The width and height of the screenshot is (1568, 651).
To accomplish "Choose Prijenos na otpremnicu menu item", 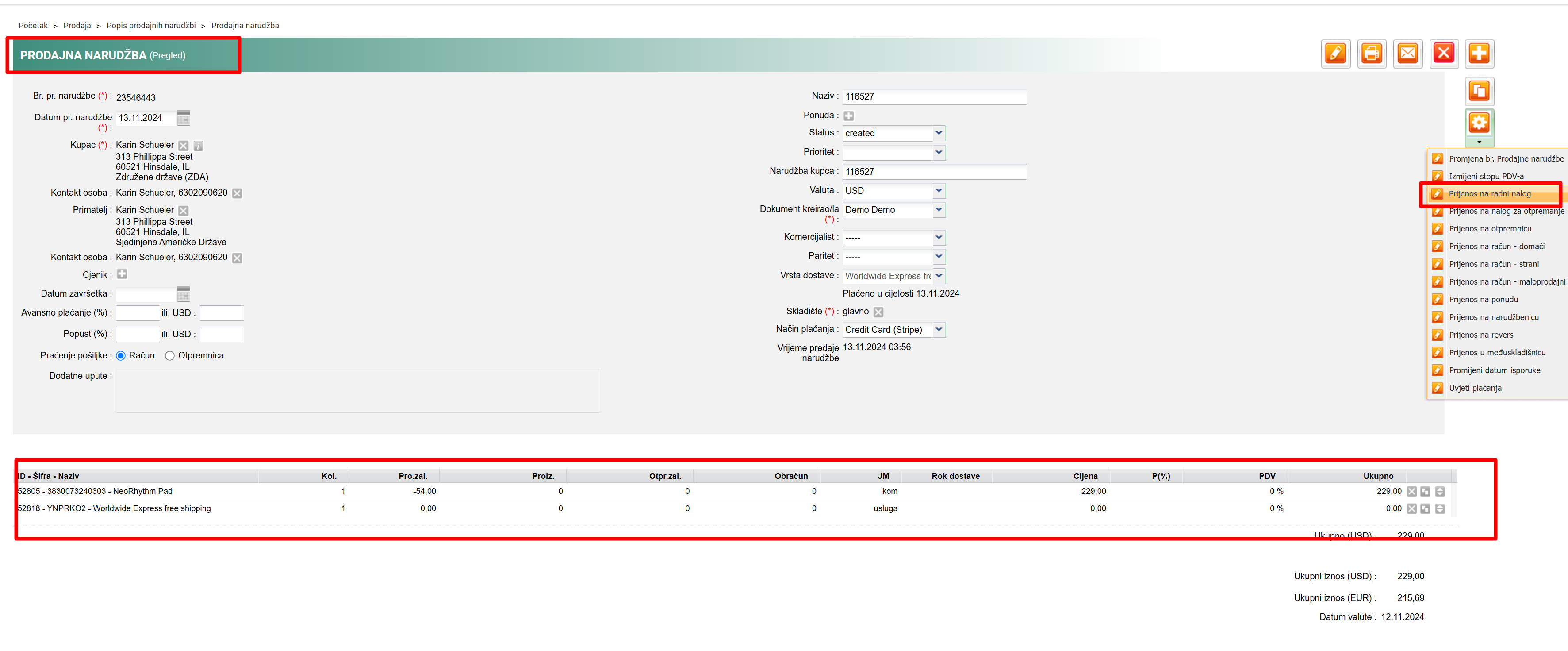I will pos(1489,229).
